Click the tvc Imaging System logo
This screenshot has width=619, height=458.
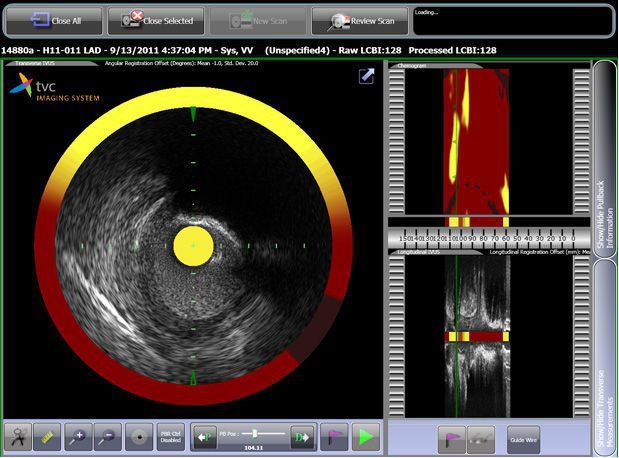click(55, 87)
